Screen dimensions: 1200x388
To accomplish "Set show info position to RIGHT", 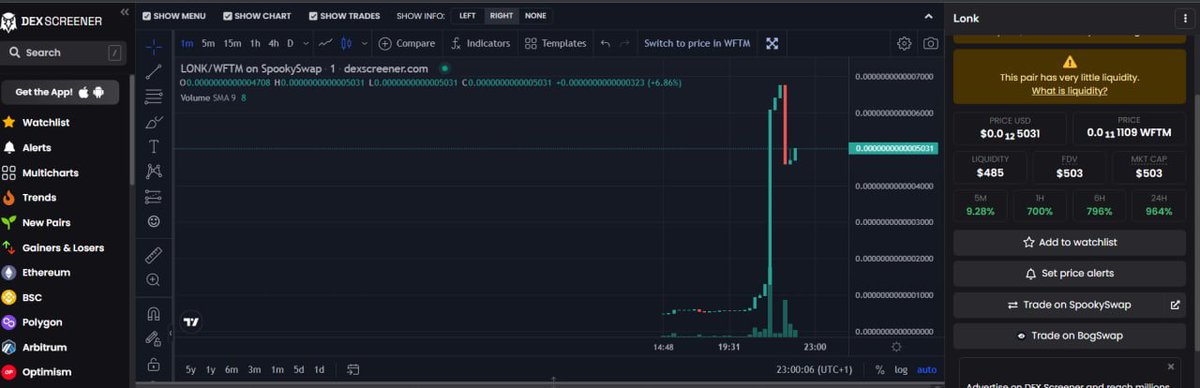I will point(501,16).
